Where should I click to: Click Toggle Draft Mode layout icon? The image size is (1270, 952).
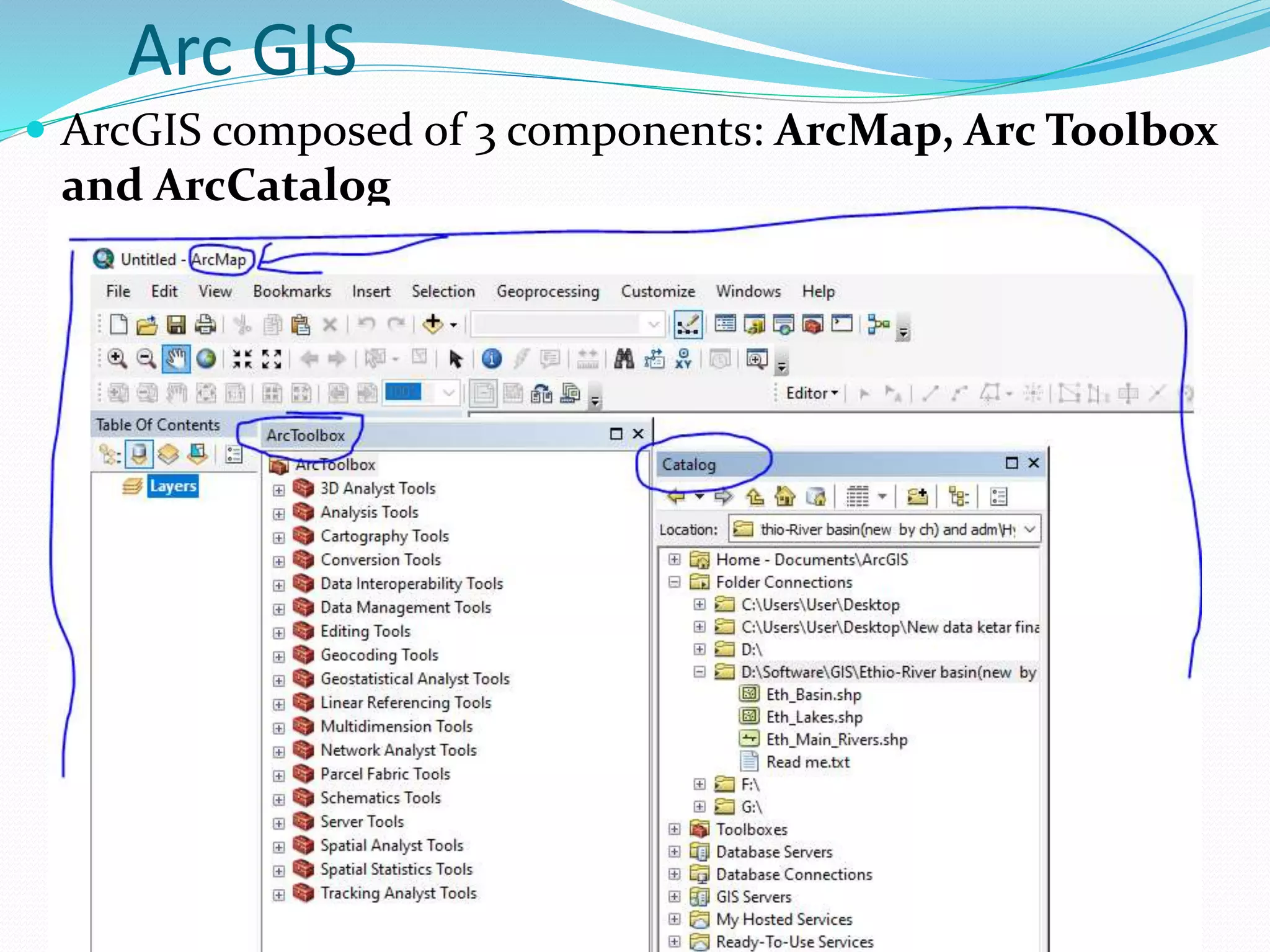pos(482,393)
